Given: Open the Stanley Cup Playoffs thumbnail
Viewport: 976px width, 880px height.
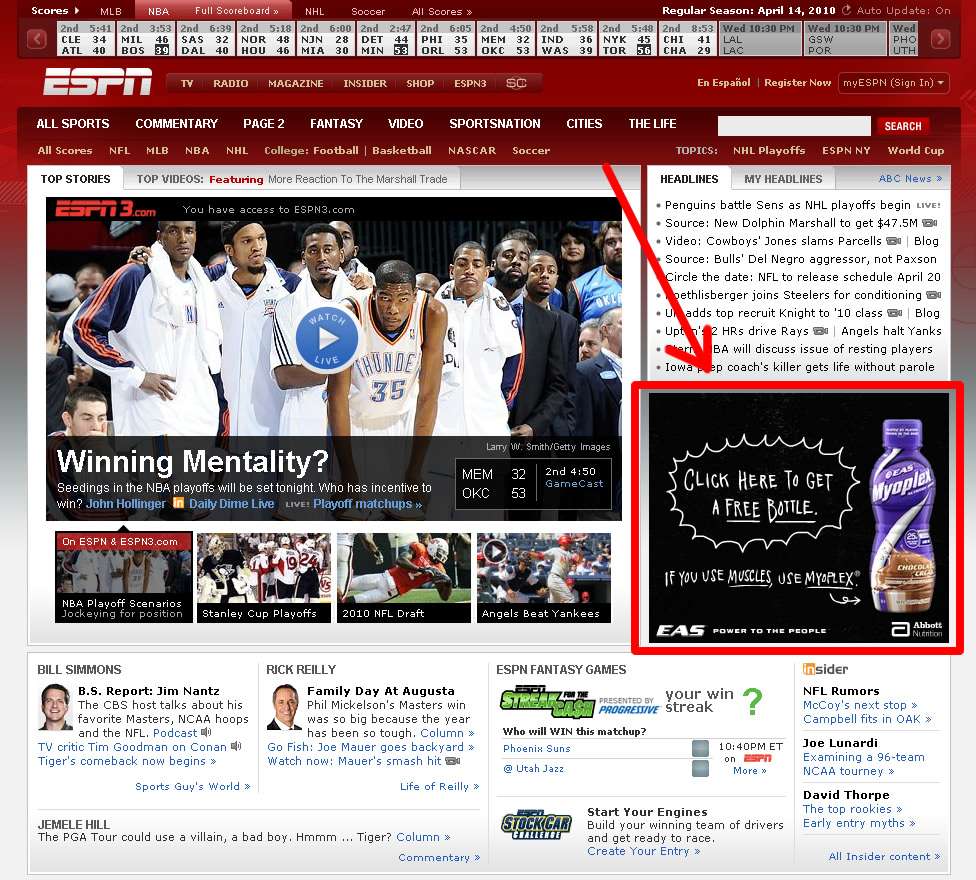Looking at the screenshot, I should point(264,578).
